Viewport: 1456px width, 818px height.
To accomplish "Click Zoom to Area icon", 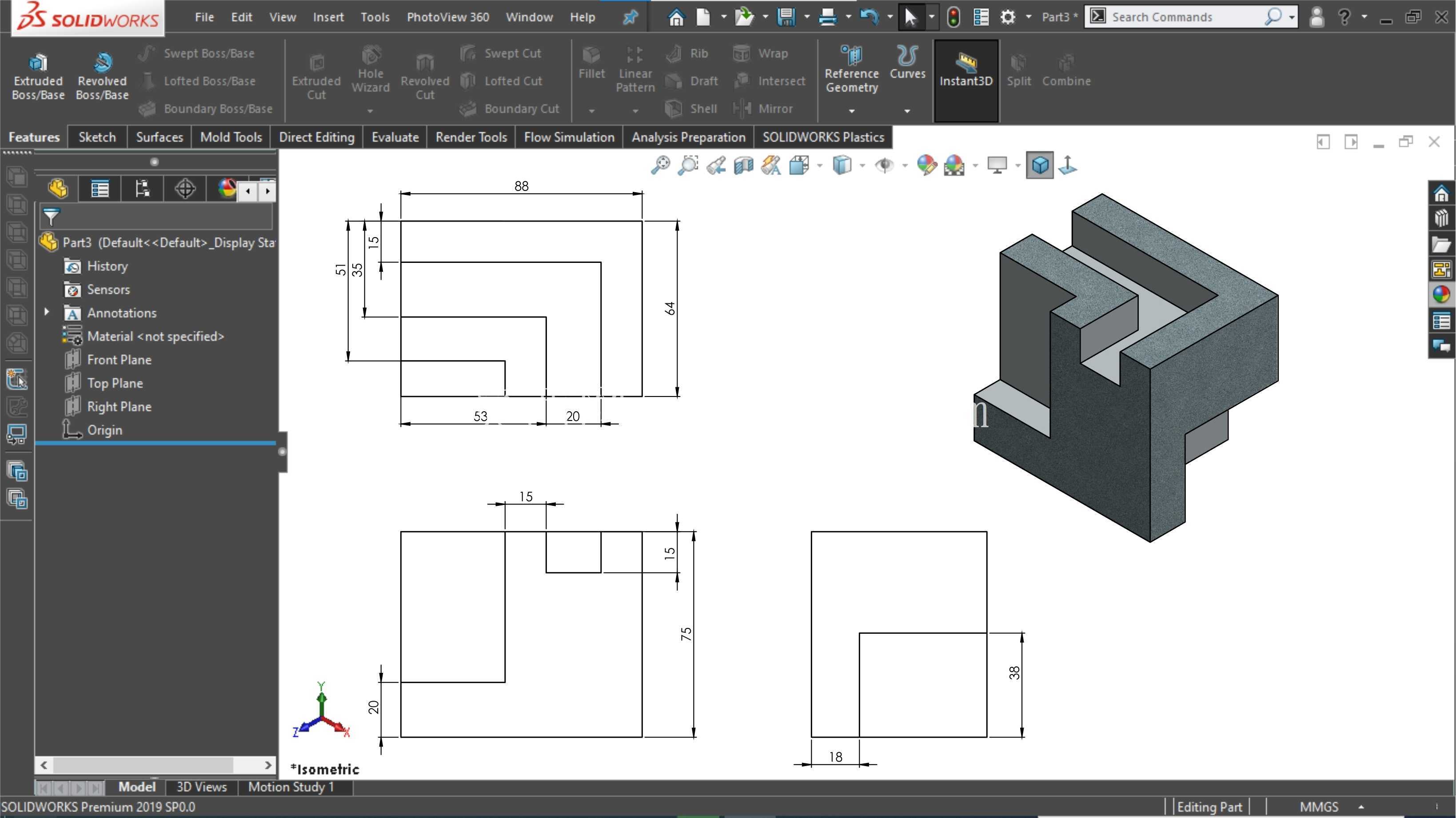I will point(688,166).
